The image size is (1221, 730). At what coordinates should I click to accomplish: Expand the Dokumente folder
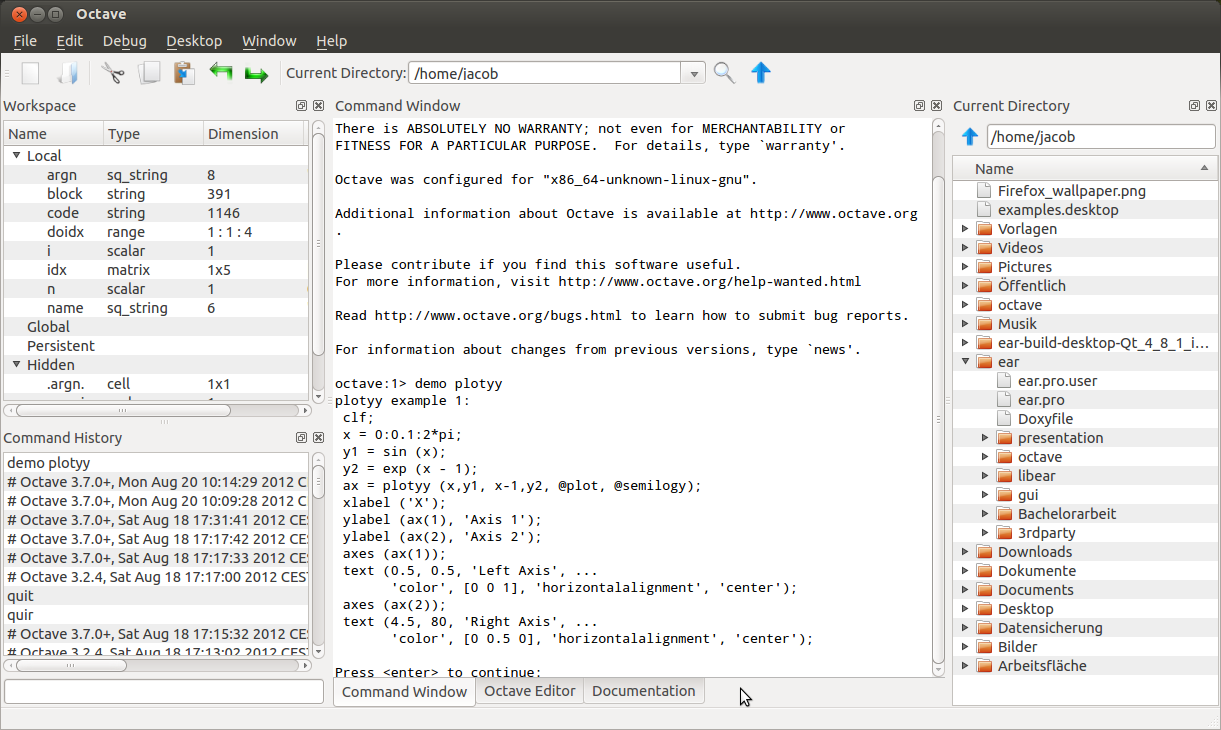point(965,571)
